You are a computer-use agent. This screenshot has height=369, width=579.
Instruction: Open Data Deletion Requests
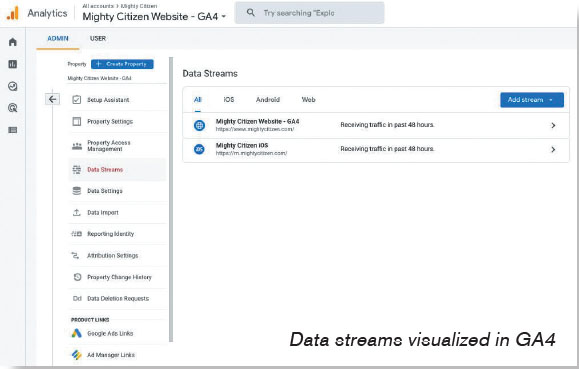point(117,298)
